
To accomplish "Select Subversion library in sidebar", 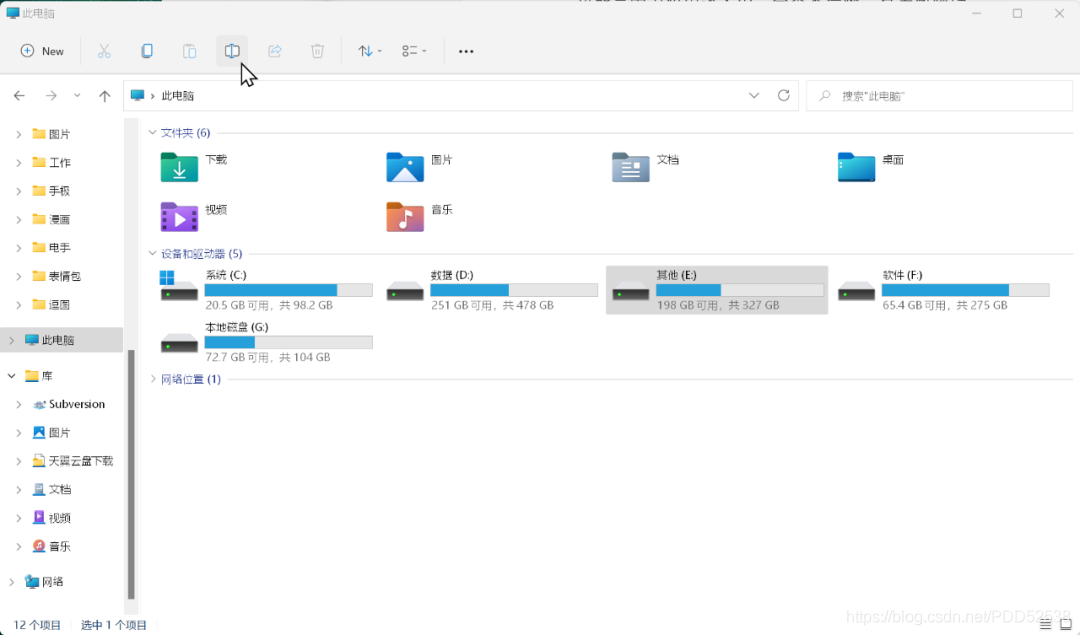I will [69, 404].
